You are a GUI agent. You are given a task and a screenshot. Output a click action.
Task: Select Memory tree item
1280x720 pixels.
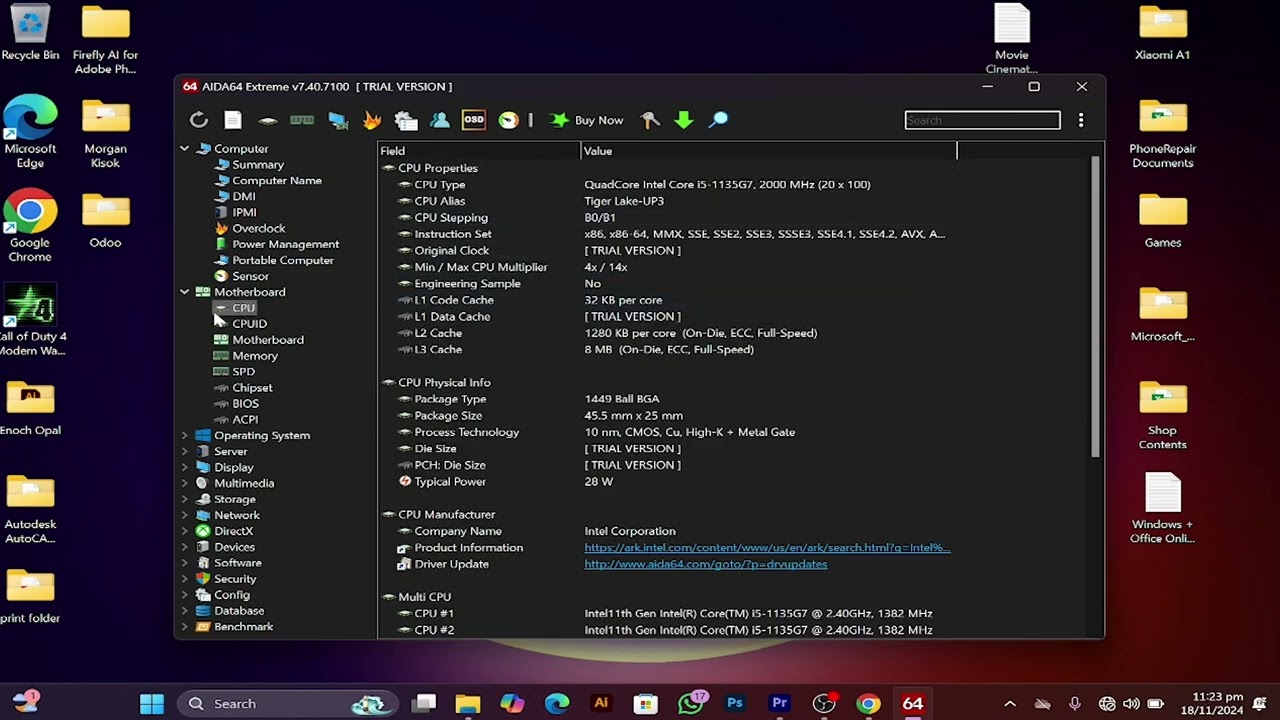point(255,356)
